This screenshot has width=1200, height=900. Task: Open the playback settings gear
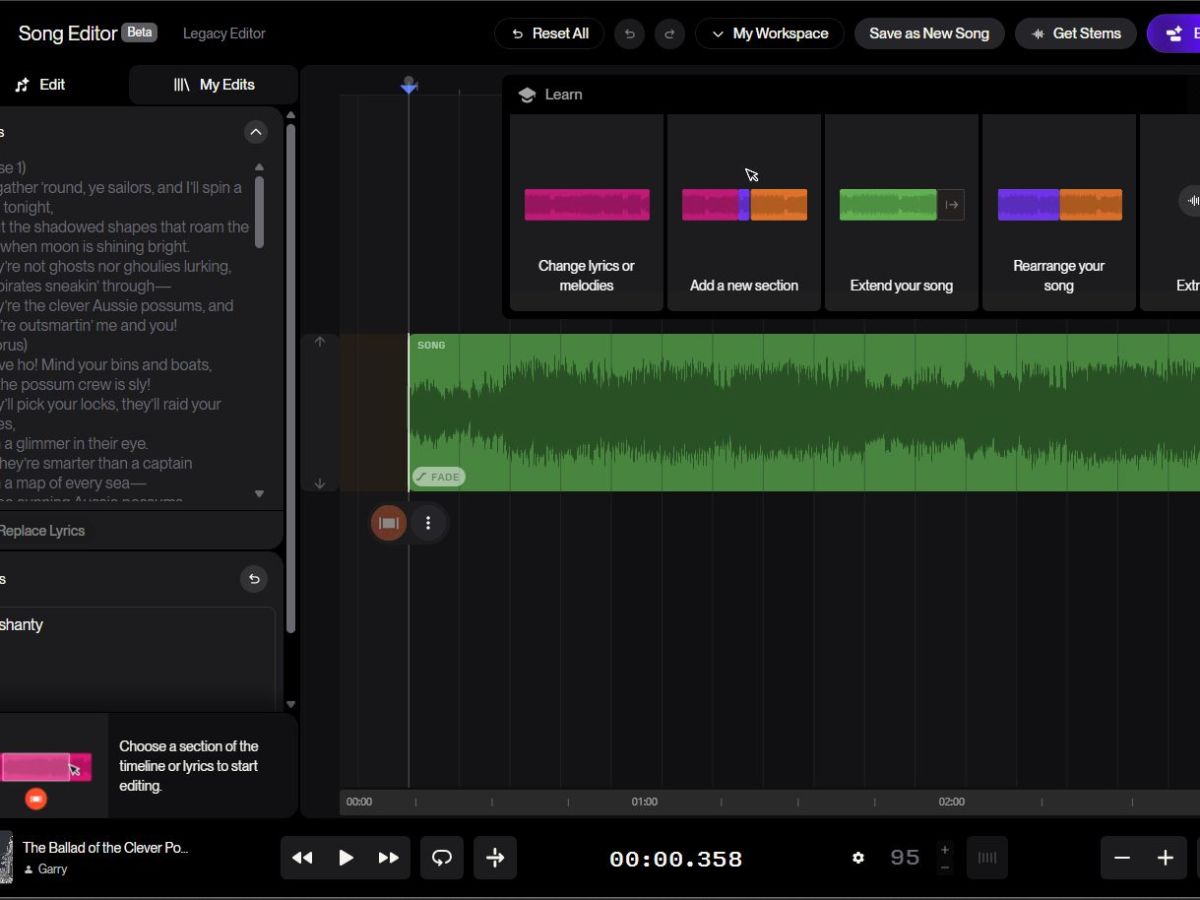858,857
